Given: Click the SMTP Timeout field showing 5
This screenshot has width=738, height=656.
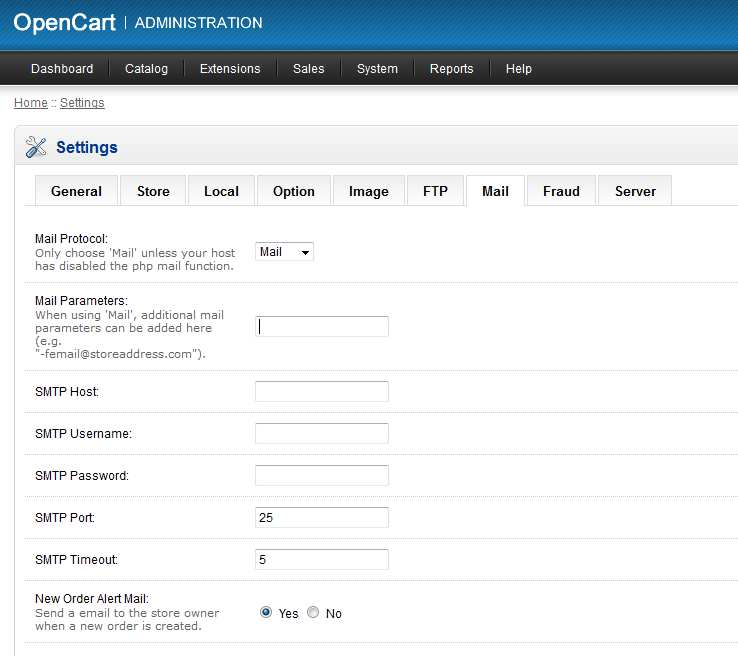Looking at the screenshot, I should 322,560.
